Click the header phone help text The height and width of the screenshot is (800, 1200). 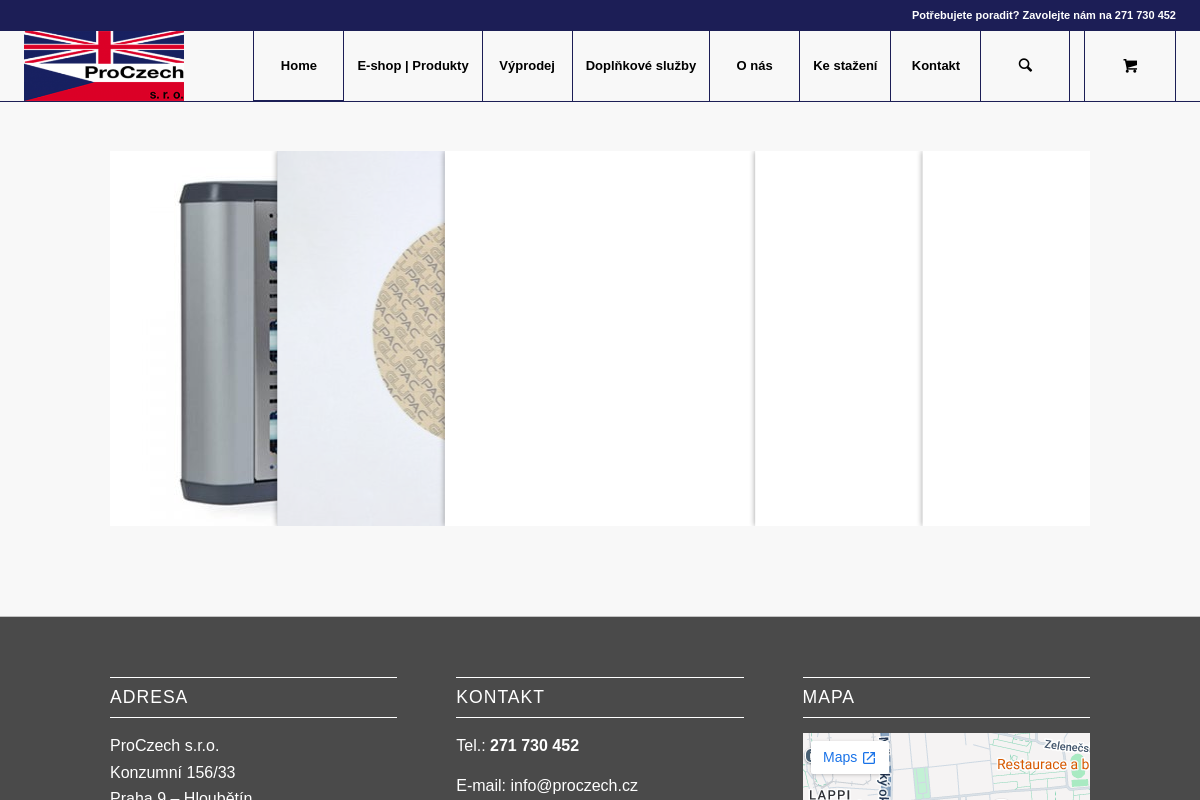point(1044,15)
